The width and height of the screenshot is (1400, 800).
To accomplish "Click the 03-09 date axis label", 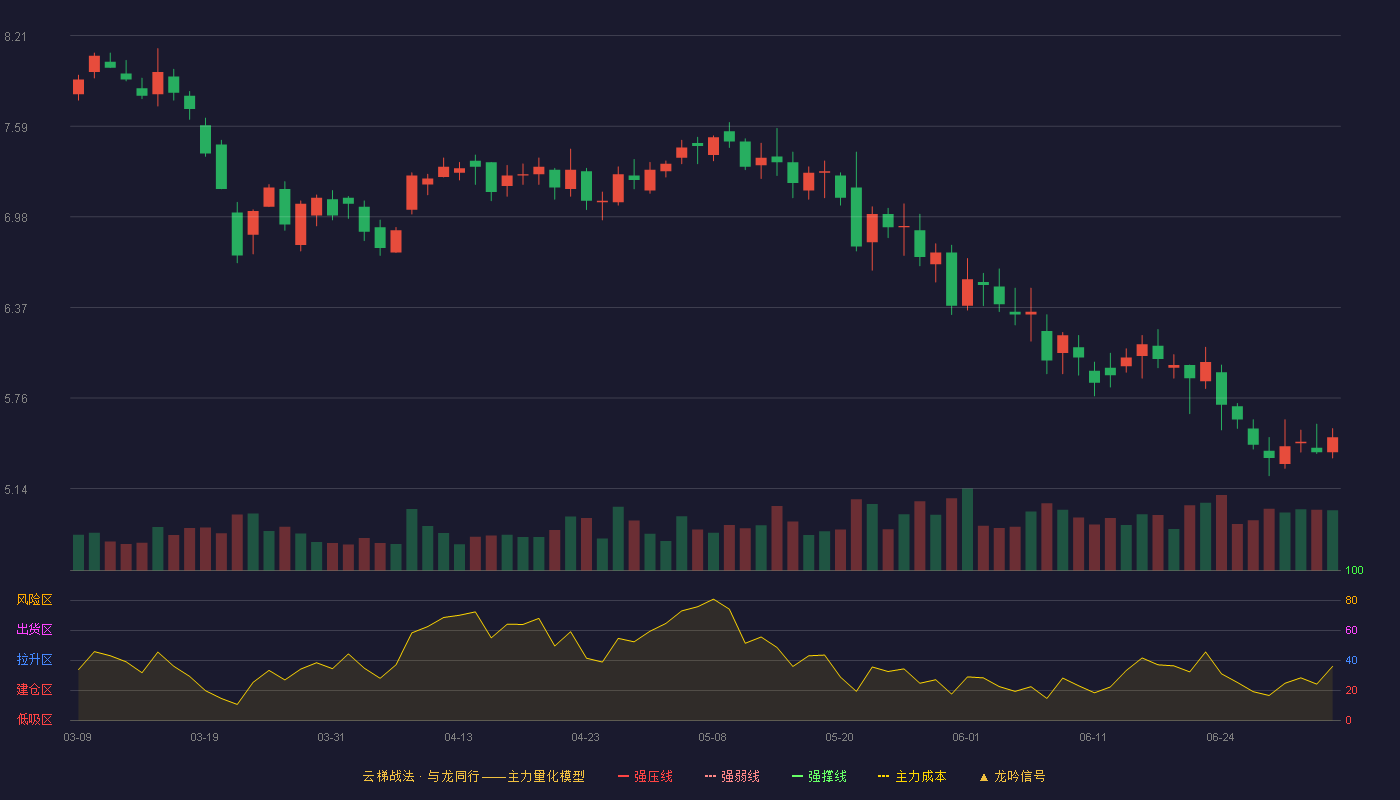I will pos(78,737).
